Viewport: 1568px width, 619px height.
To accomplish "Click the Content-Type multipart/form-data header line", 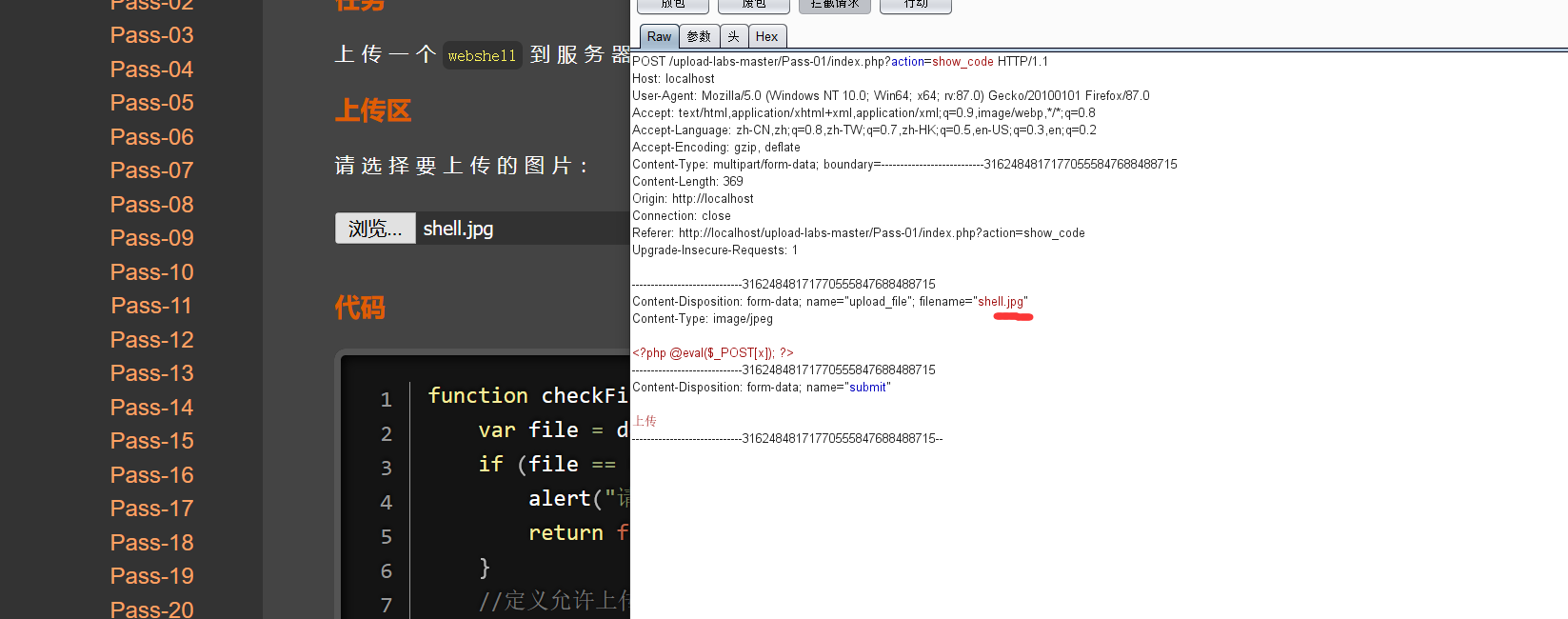I will point(904,165).
